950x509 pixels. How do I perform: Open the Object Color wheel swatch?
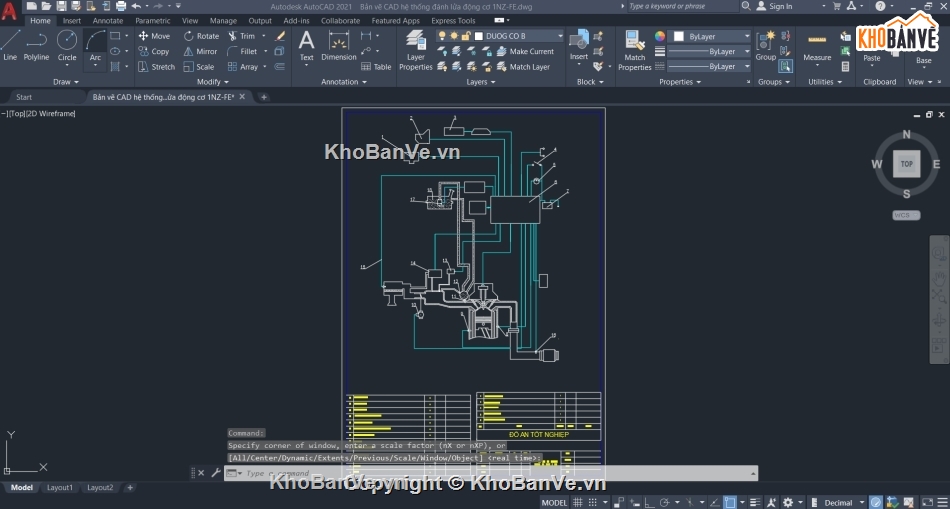click(x=660, y=36)
